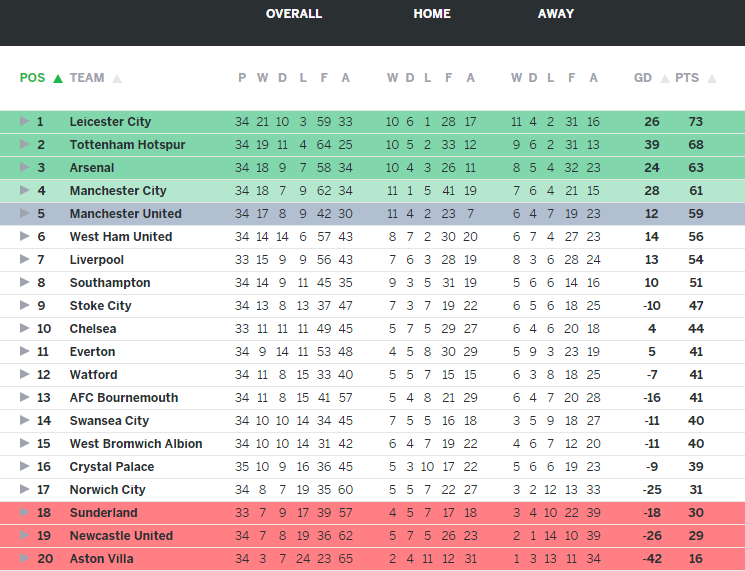The image size is (745, 571).
Task: Expand the Watford row arrow
Action: pos(25,375)
